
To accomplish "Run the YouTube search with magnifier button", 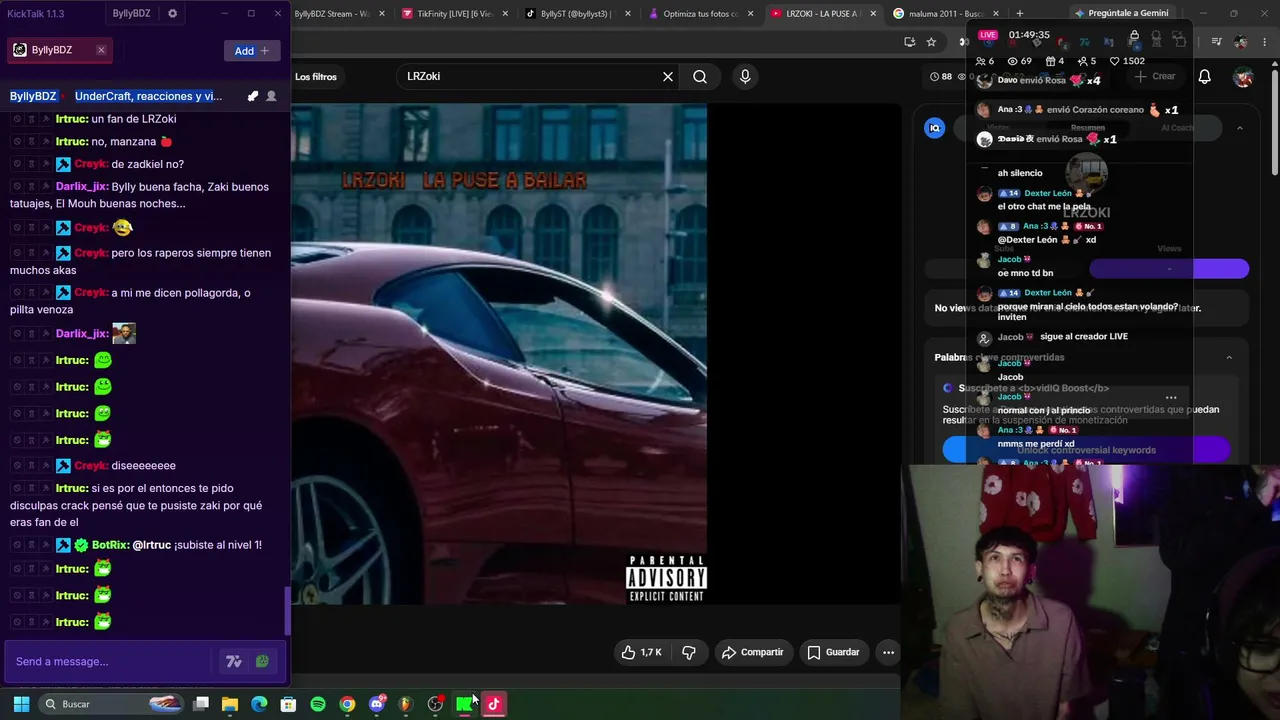I will tap(700, 76).
